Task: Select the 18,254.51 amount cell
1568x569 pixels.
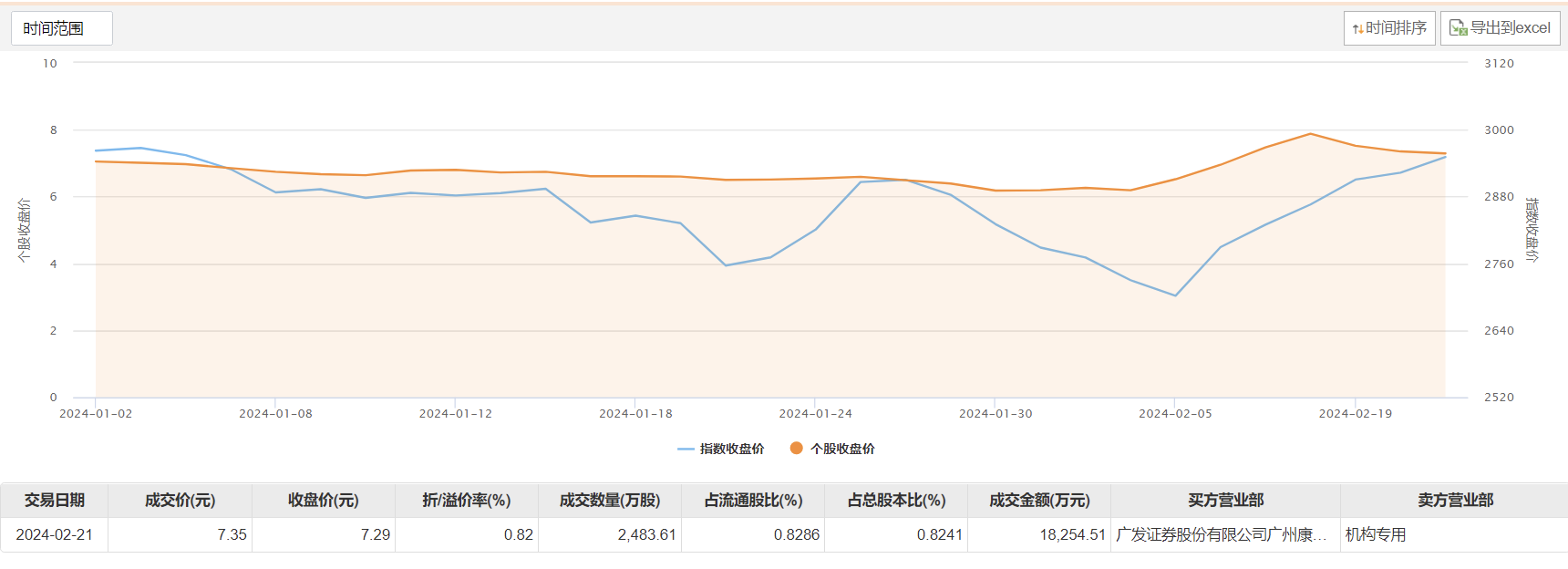Action: [x=1039, y=534]
